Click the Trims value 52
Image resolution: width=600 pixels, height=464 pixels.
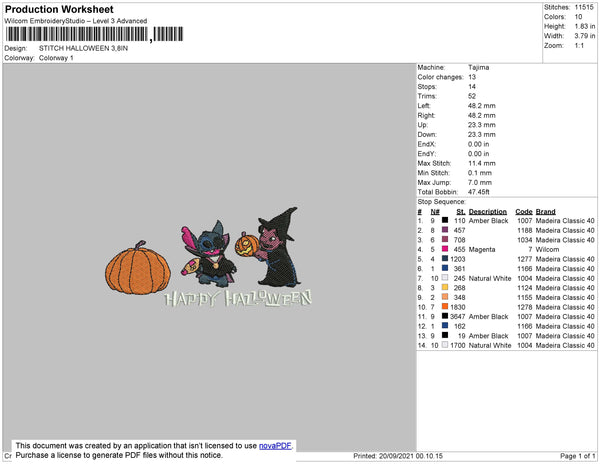point(472,96)
